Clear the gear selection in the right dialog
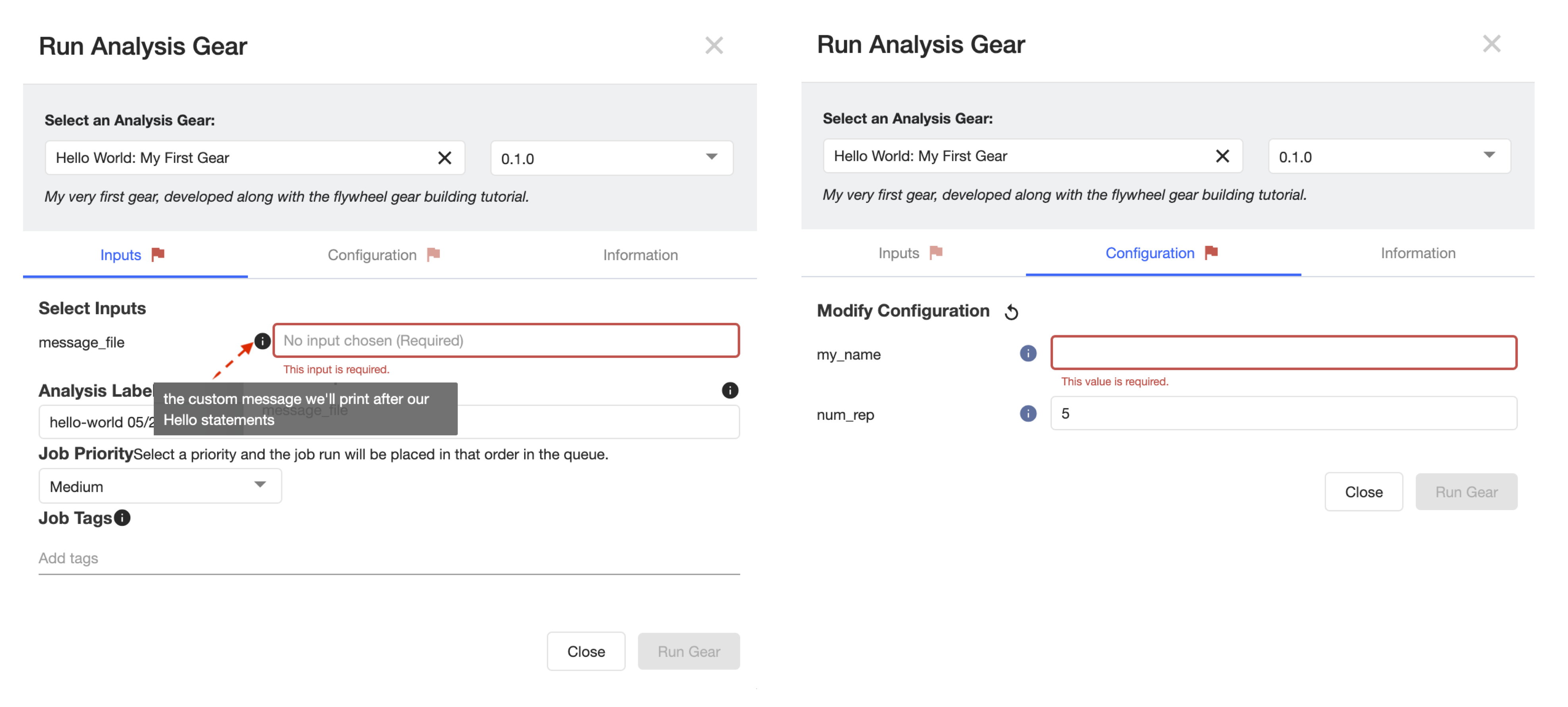The image size is (1568, 707). pos(1222,156)
